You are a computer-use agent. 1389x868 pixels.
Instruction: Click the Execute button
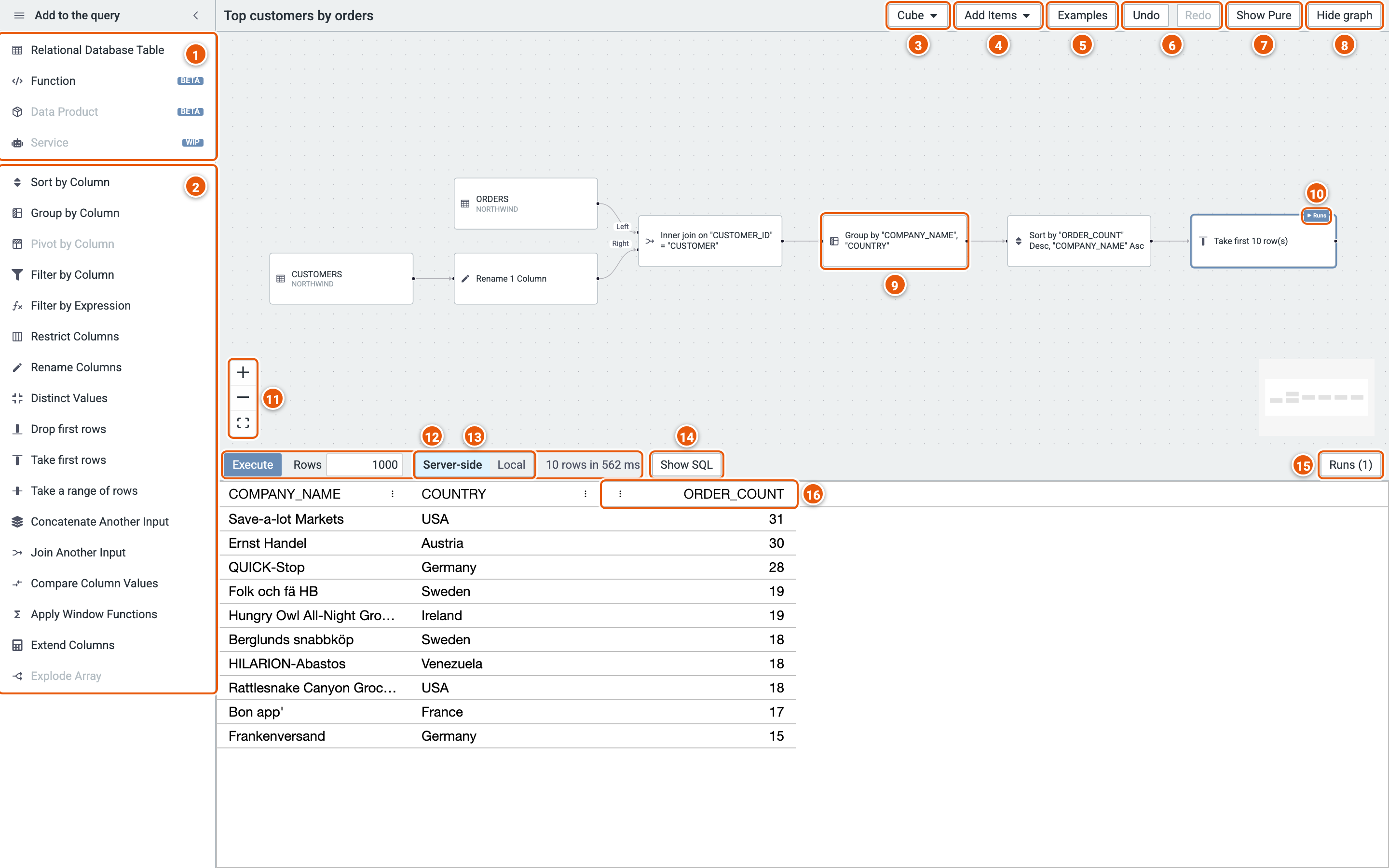pos(253,464)
